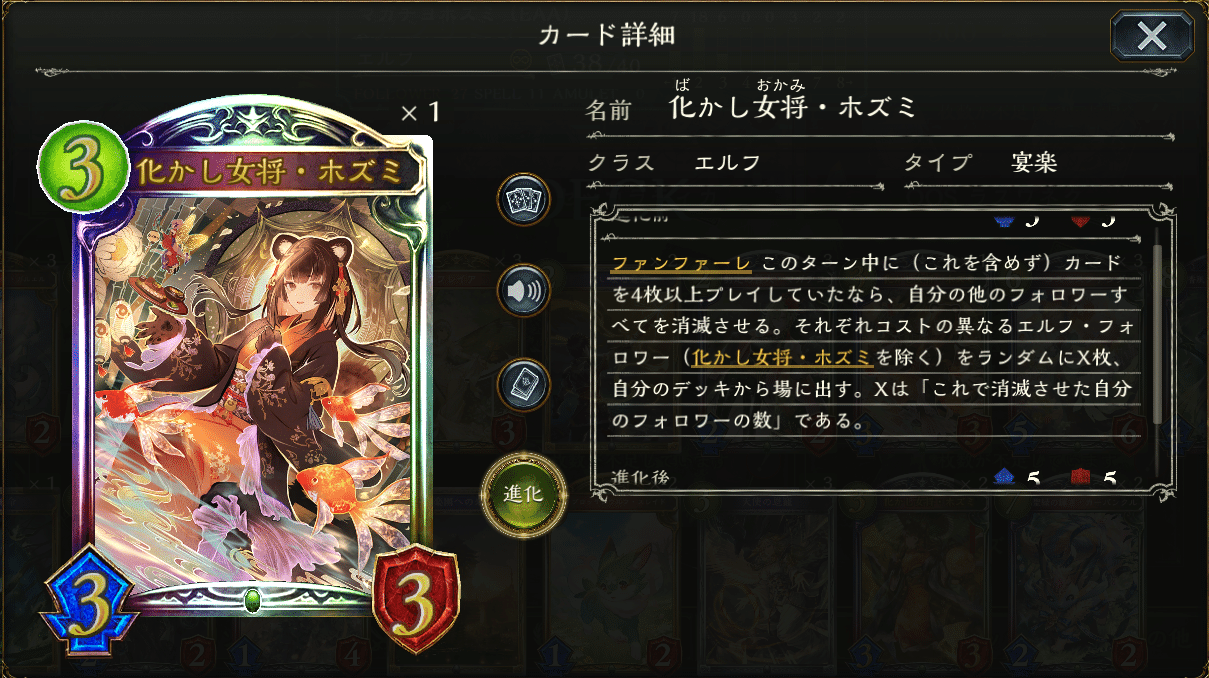Open the ファンファーレ keyword link
This screenshot has width=1209, height=678.
click(681, 264)
